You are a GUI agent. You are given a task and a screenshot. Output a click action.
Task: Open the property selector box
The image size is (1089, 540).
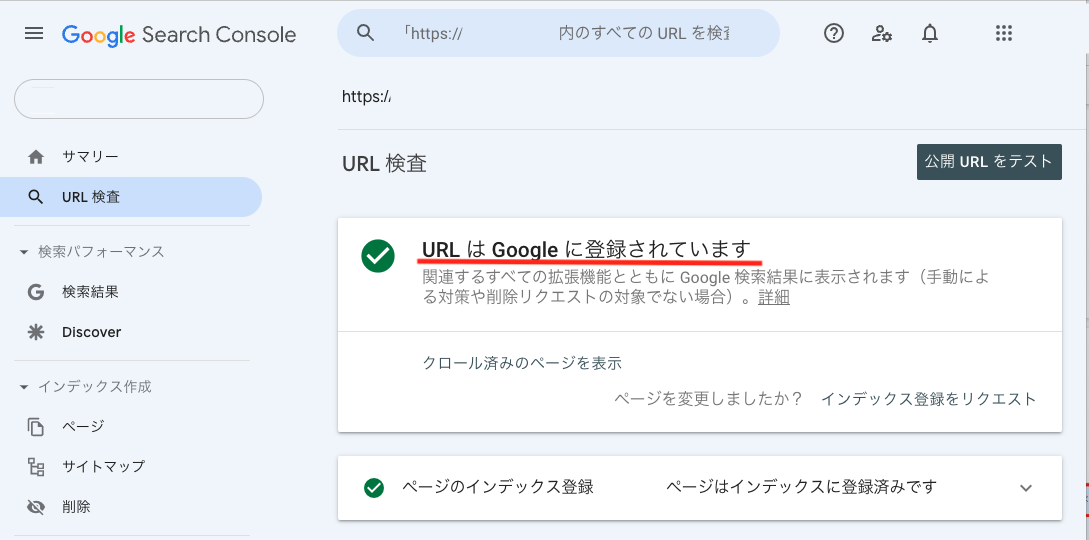139,99
